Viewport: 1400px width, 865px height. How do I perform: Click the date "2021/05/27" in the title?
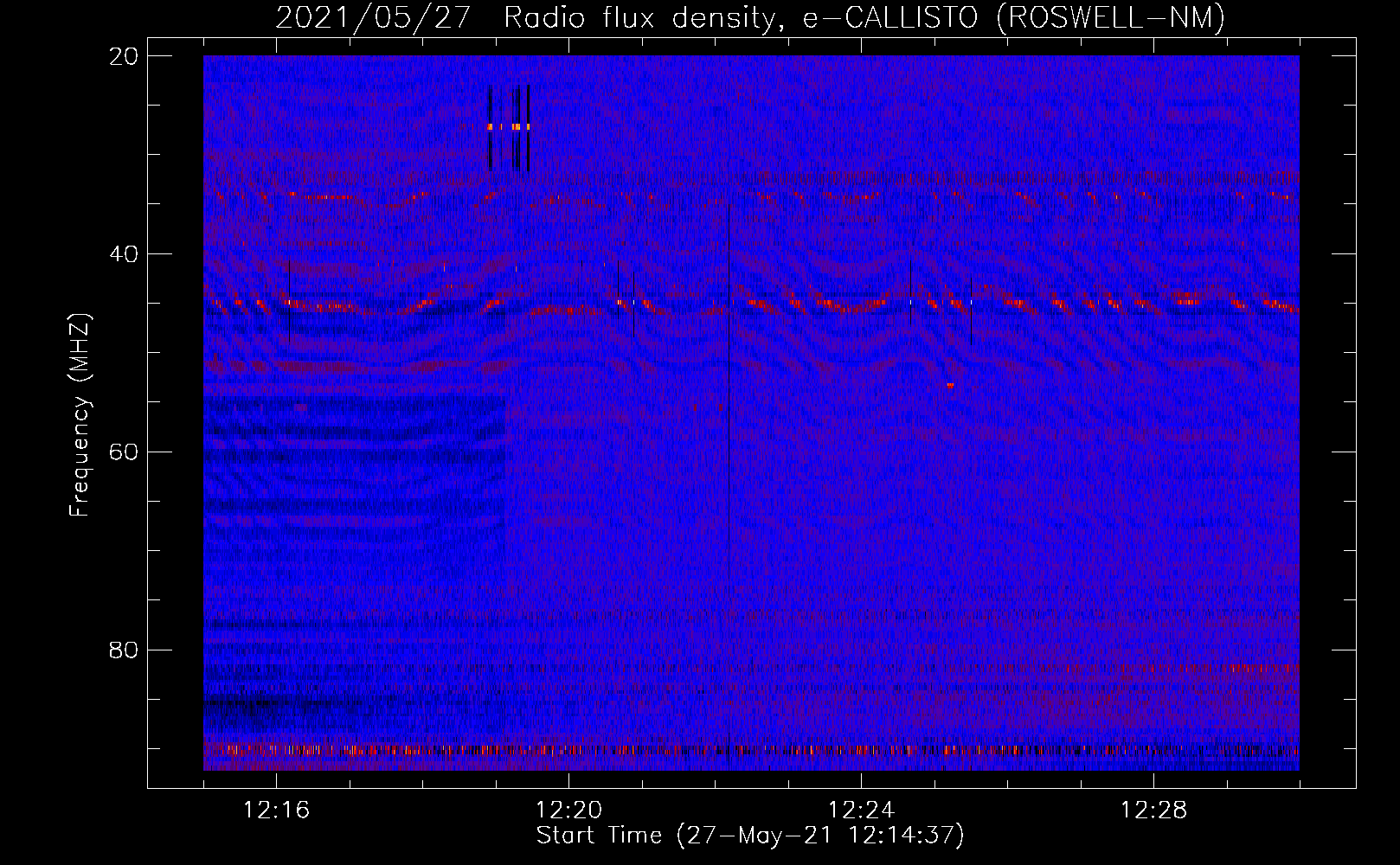click(x=373, y=17)
